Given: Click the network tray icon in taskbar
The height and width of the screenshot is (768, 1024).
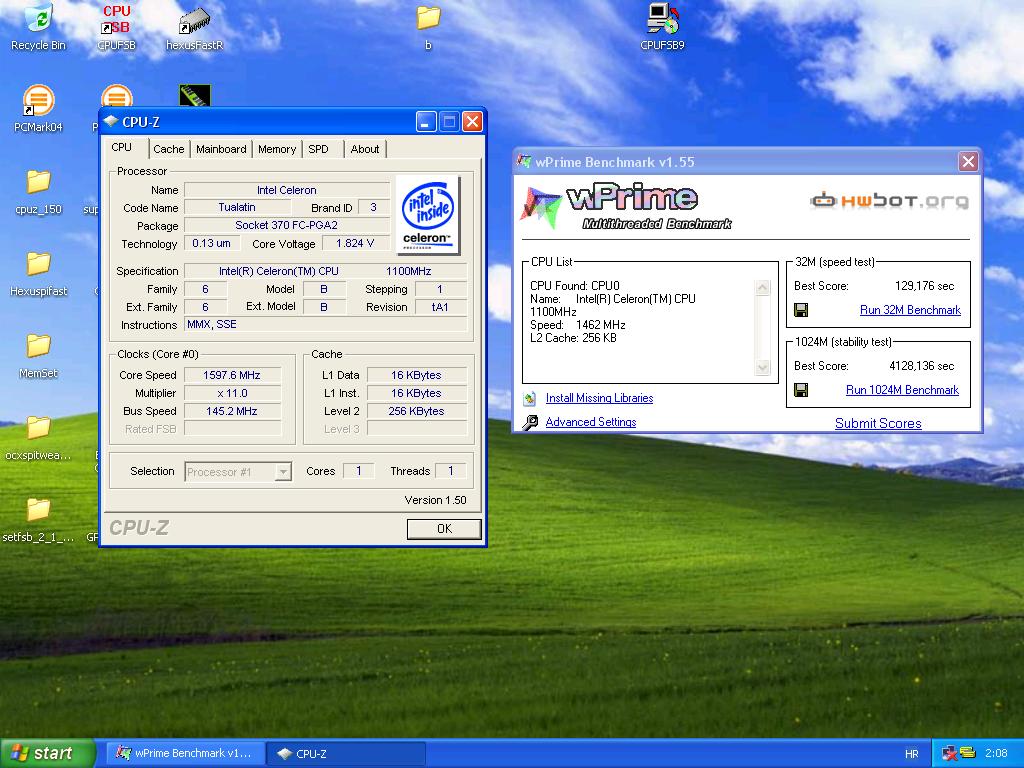Looking at the screenshot, I should click(x=950, y=754).
